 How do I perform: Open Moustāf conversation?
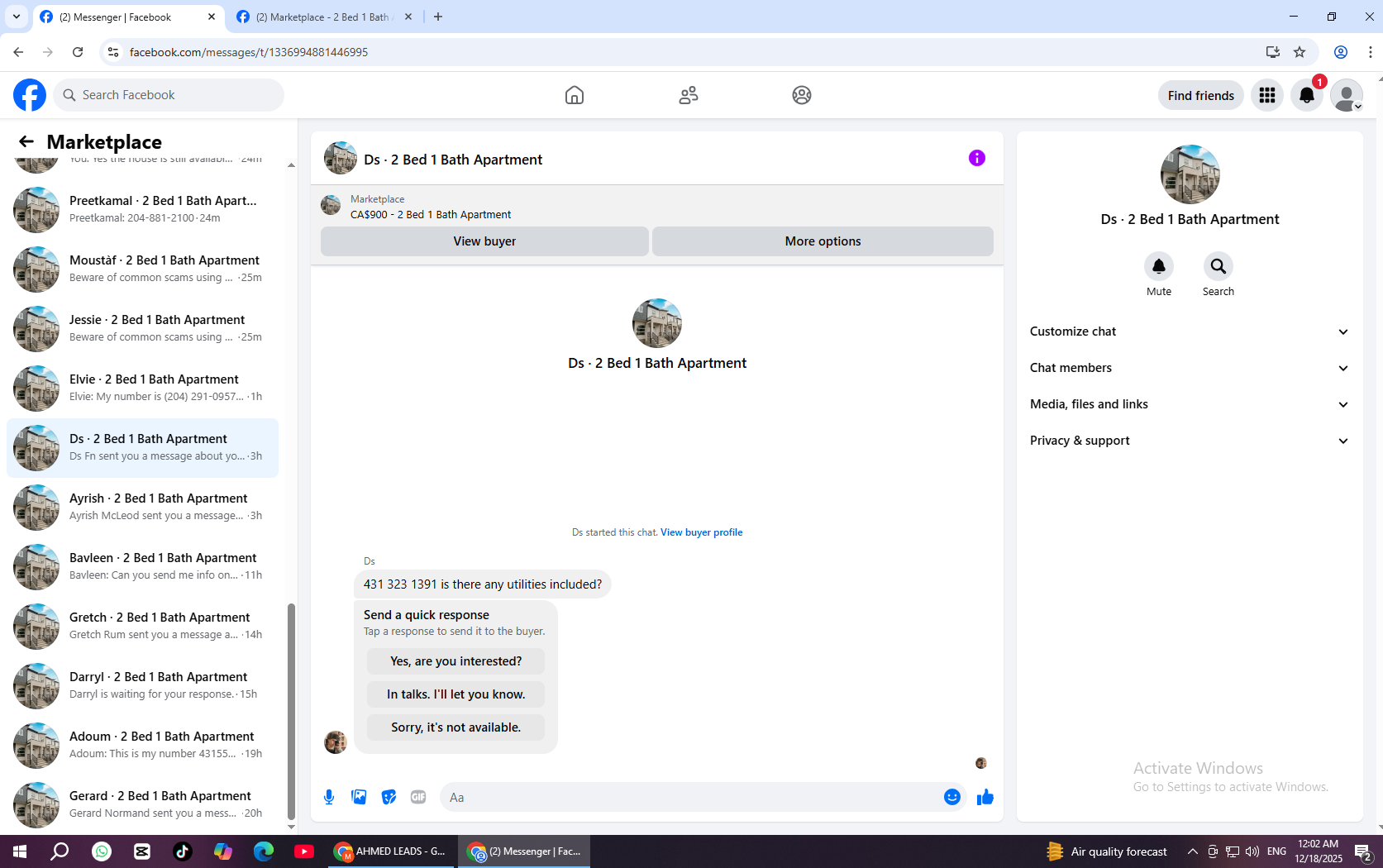(143, 269)
